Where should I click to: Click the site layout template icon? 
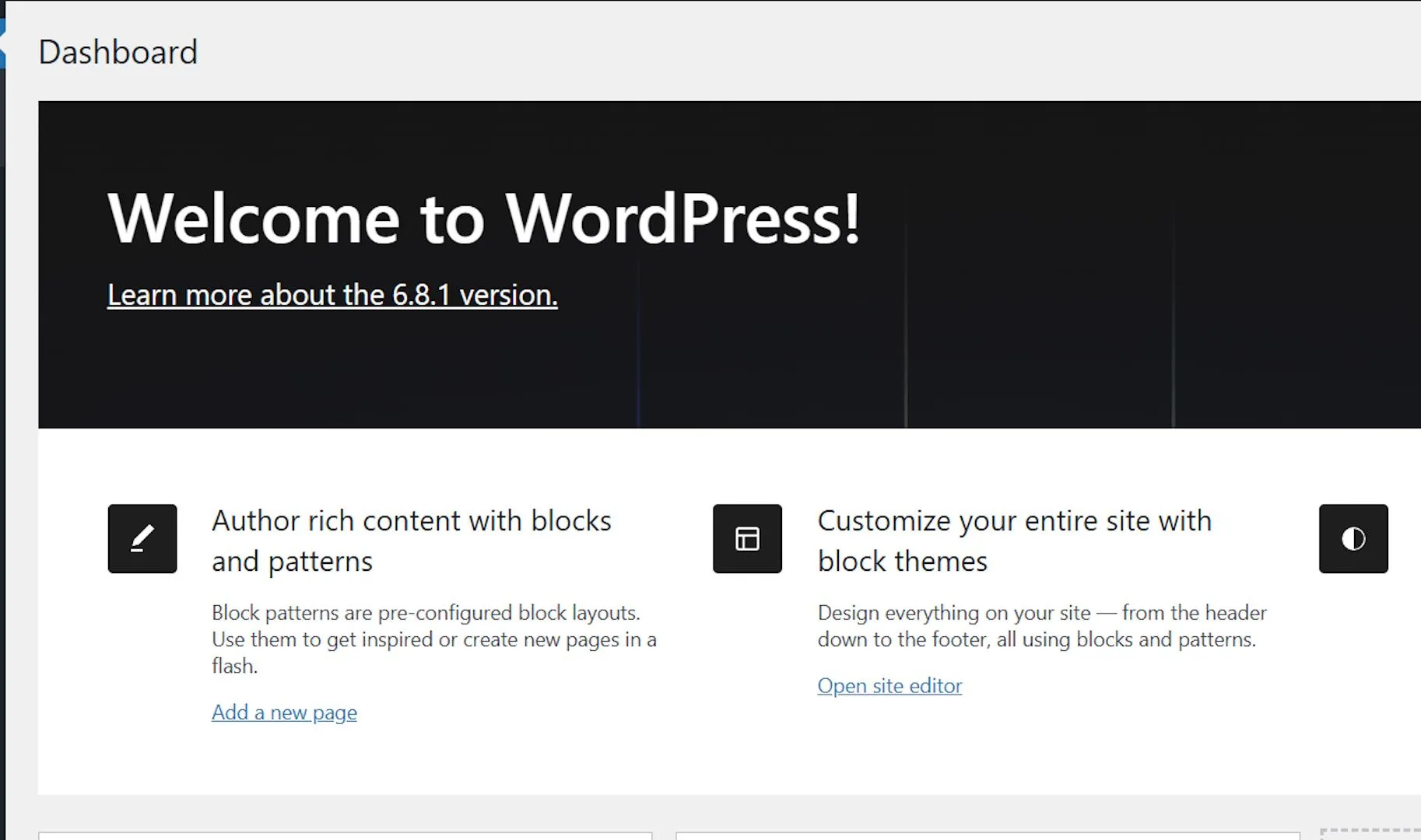[747, 538]
